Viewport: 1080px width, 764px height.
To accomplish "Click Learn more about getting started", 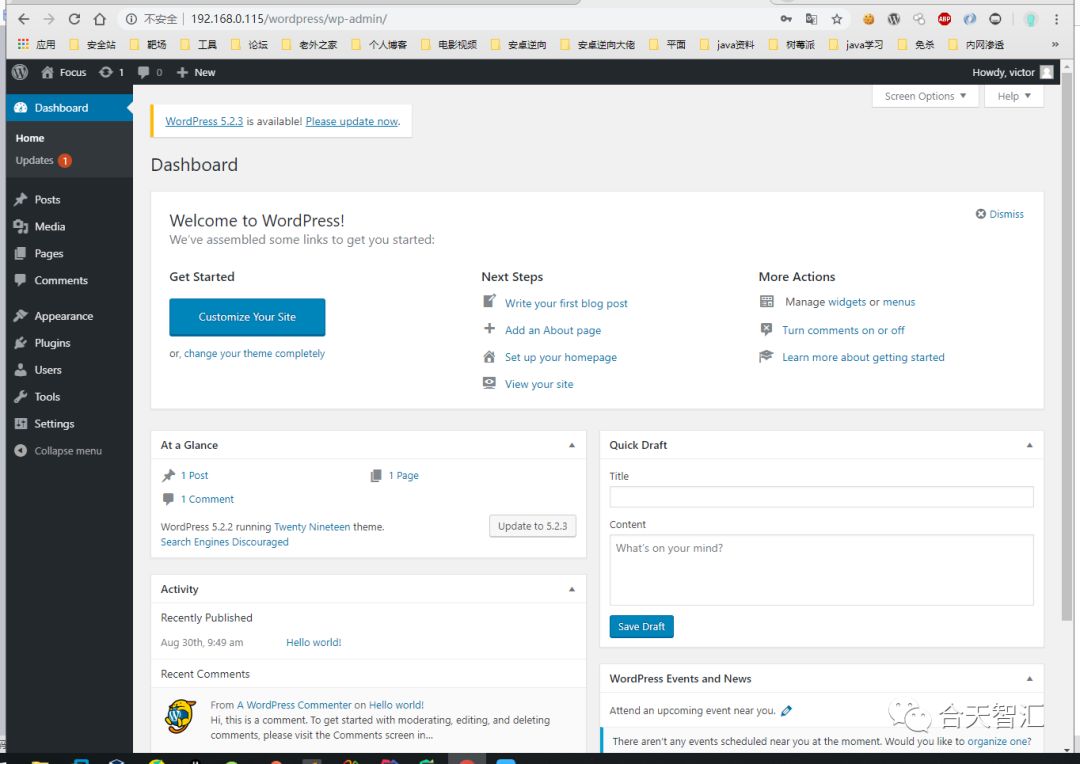I will coord(863,357).
